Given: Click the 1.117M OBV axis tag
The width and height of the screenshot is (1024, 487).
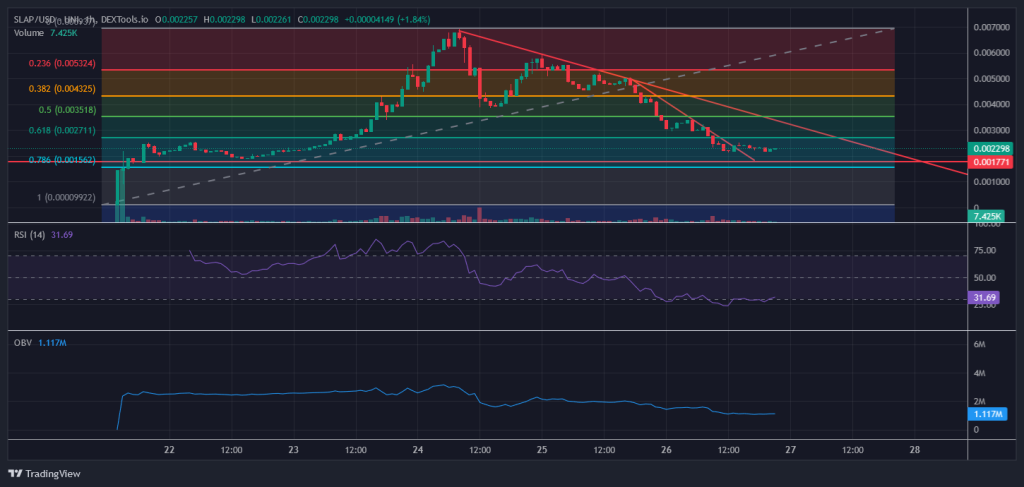Looking at the screenshot, I should click(987, 414).
